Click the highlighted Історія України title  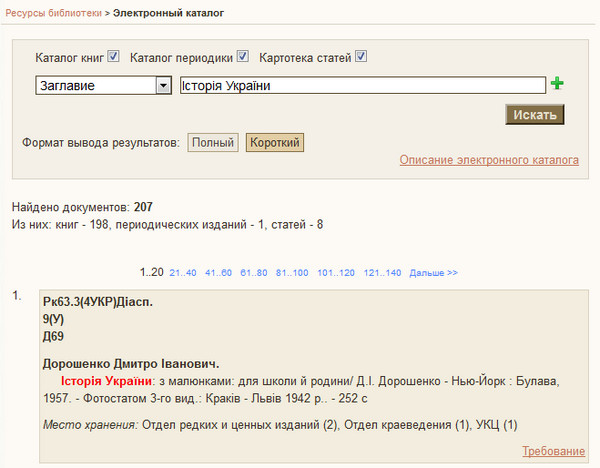(106, 381)
